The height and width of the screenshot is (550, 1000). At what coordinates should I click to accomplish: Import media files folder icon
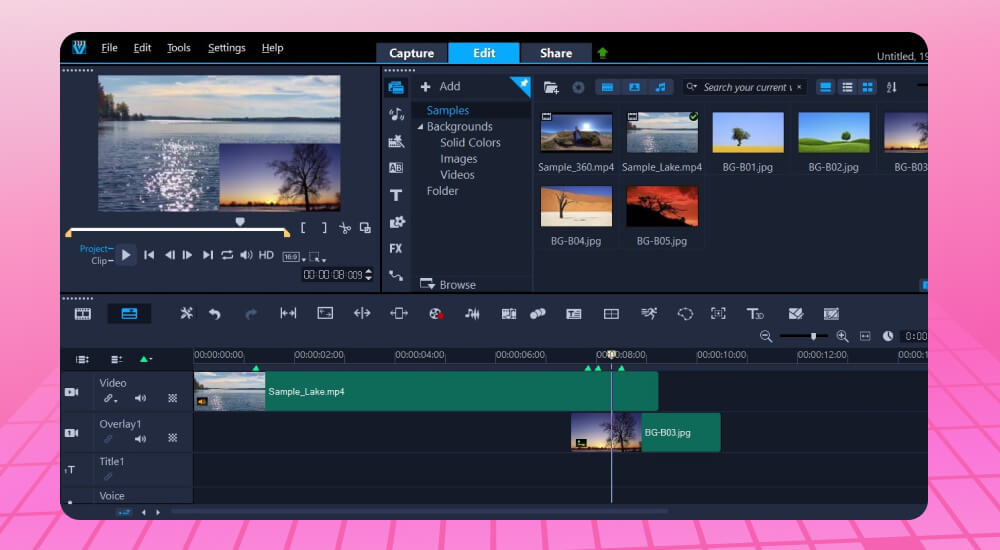[x=551, y=87]
